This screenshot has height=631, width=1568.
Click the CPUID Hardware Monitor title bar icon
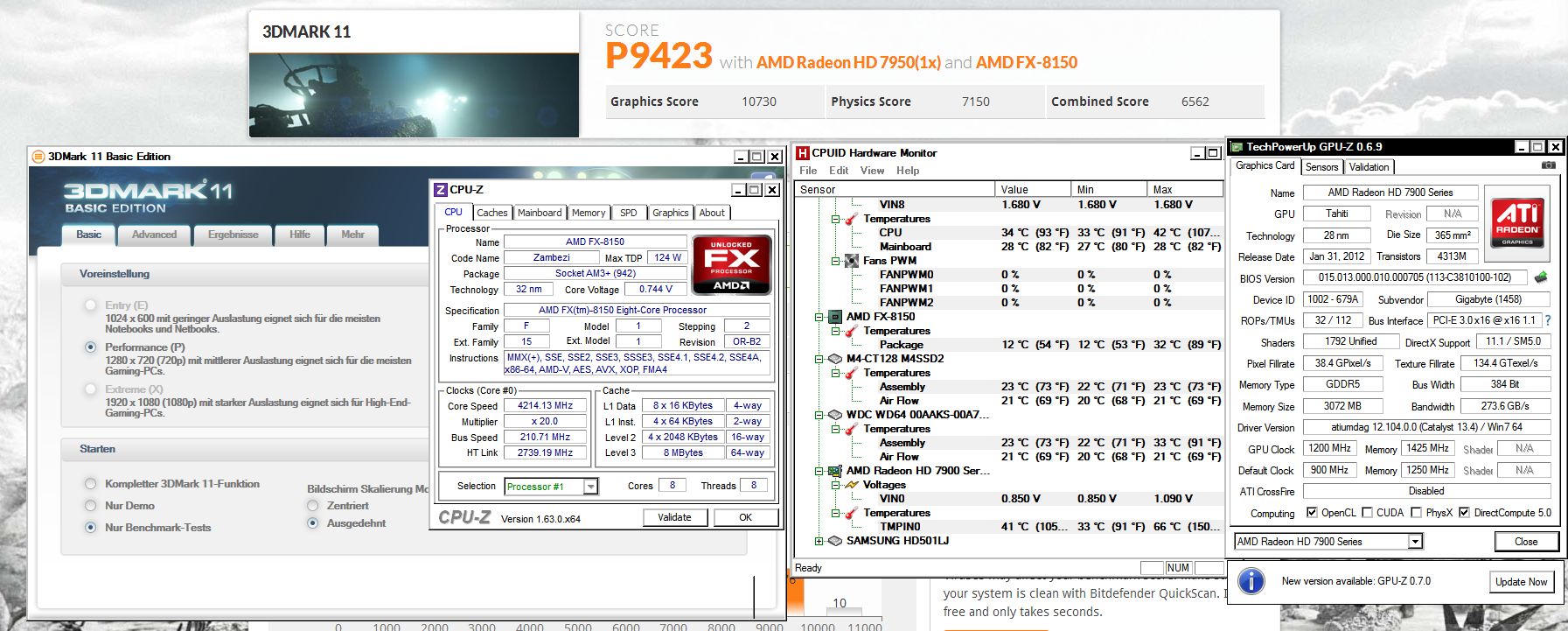(x=803, y=153)
